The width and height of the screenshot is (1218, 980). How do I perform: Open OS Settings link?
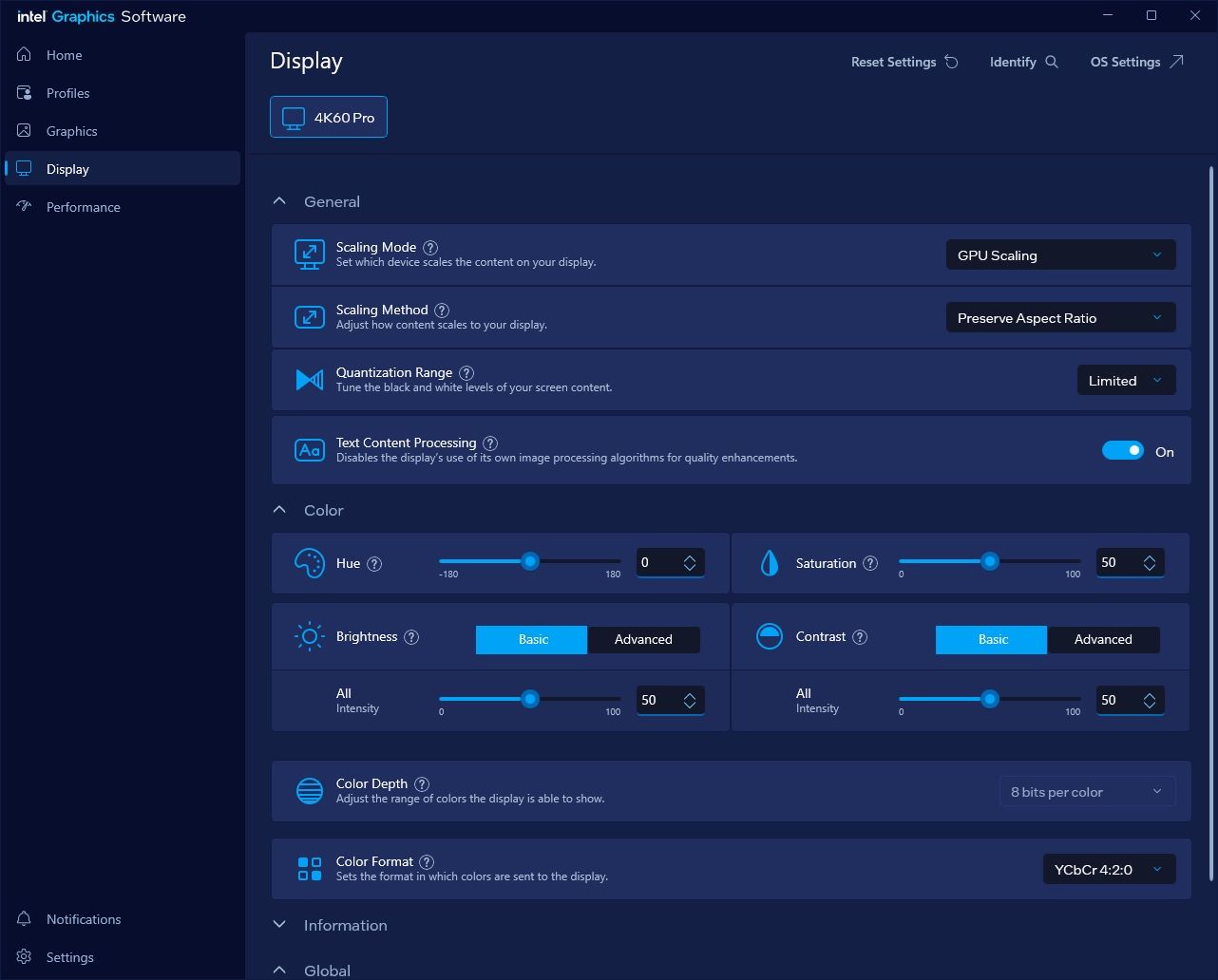pyautogui.click(x=1137, y=62)
